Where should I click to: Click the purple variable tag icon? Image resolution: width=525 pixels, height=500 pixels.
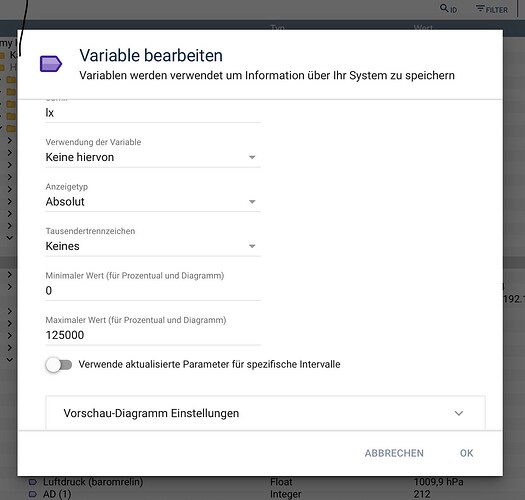(51, 64)
